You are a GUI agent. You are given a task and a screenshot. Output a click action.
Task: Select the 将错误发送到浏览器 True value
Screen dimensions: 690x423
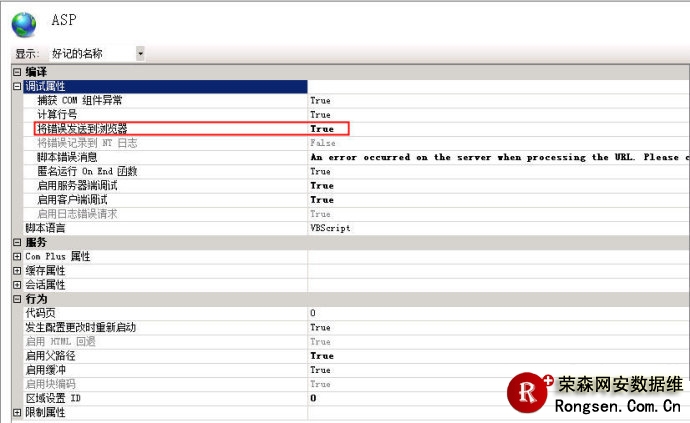tap(322, 129)
